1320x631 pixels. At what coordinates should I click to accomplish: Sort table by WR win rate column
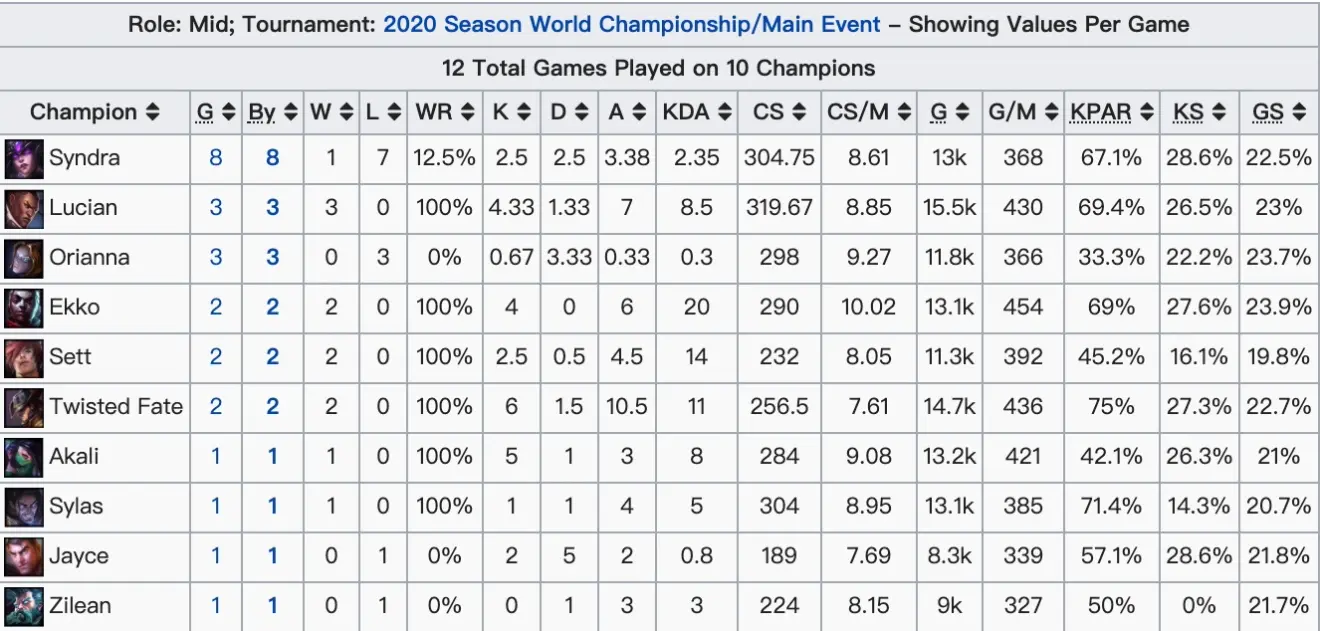tap(444, 112)
